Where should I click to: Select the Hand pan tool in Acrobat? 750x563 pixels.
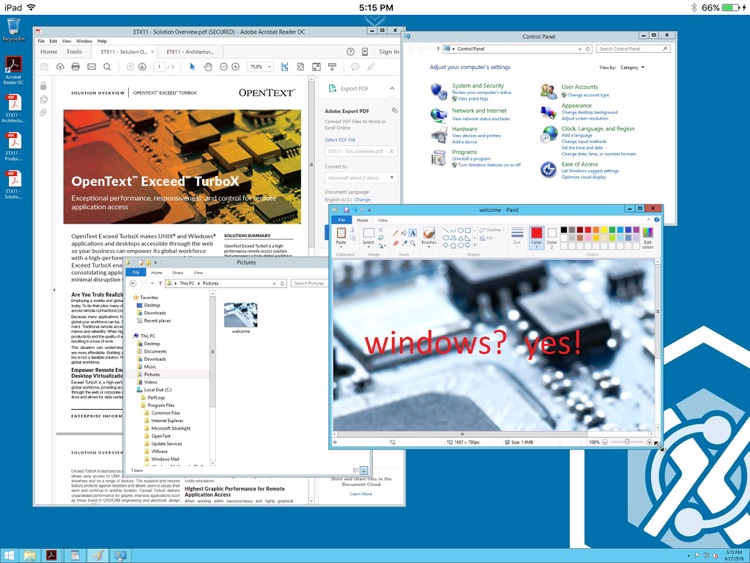pos(208,67)
